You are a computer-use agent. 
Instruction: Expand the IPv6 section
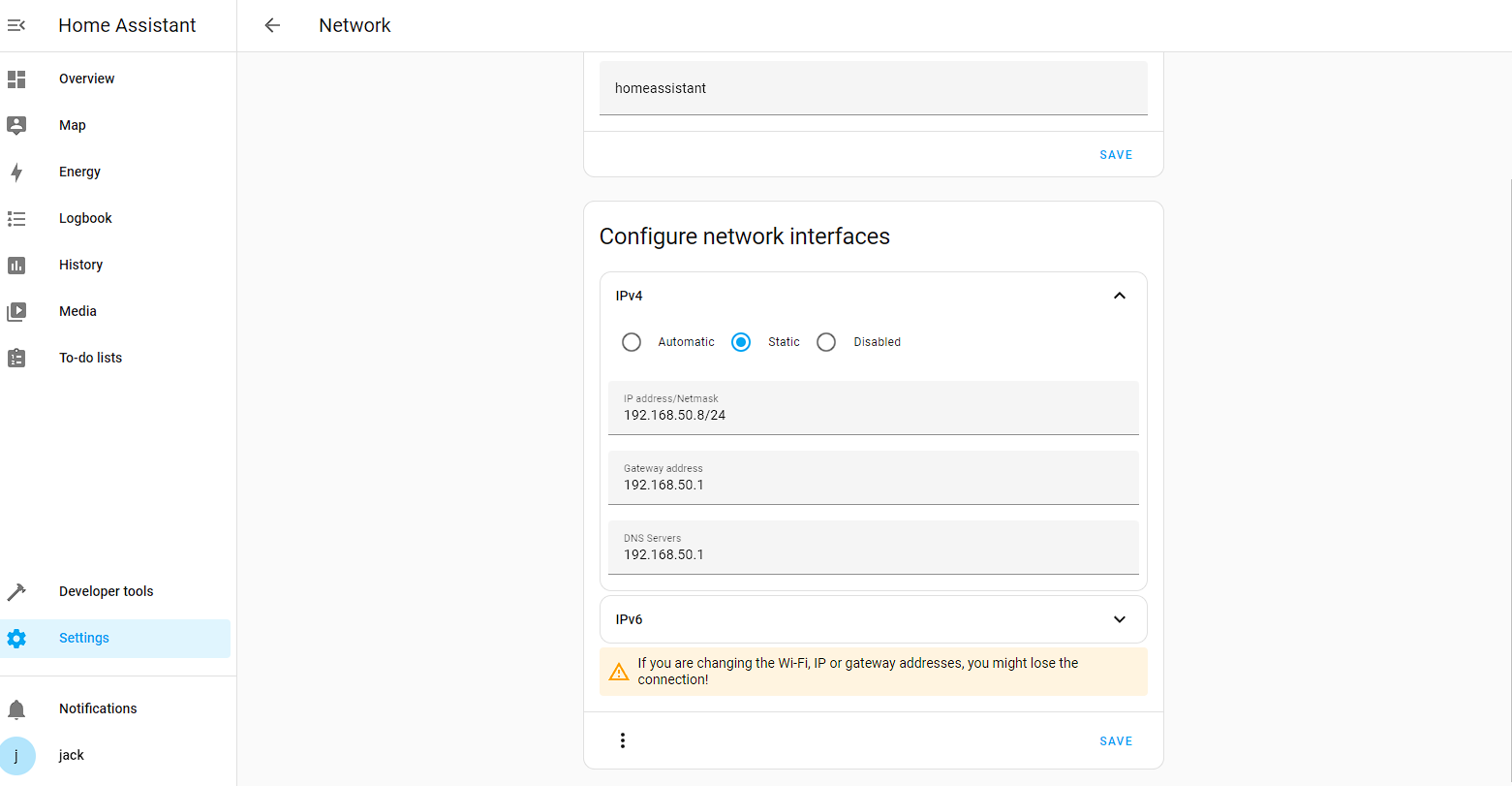click(x=1120, y=619)
